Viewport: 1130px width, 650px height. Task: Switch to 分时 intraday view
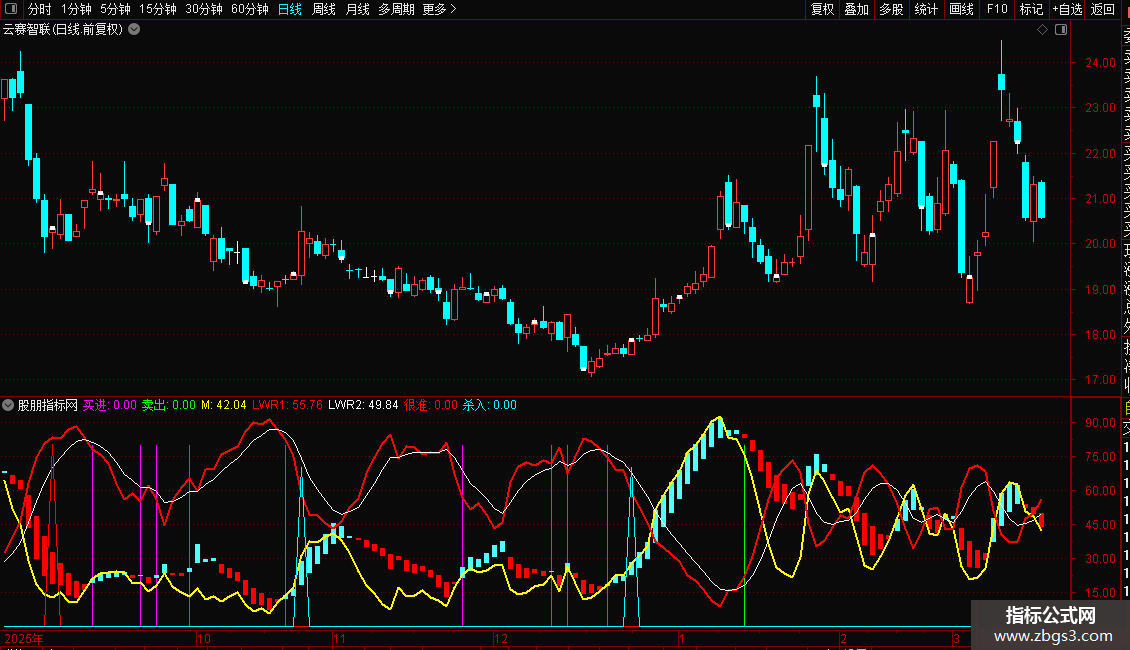40,9
